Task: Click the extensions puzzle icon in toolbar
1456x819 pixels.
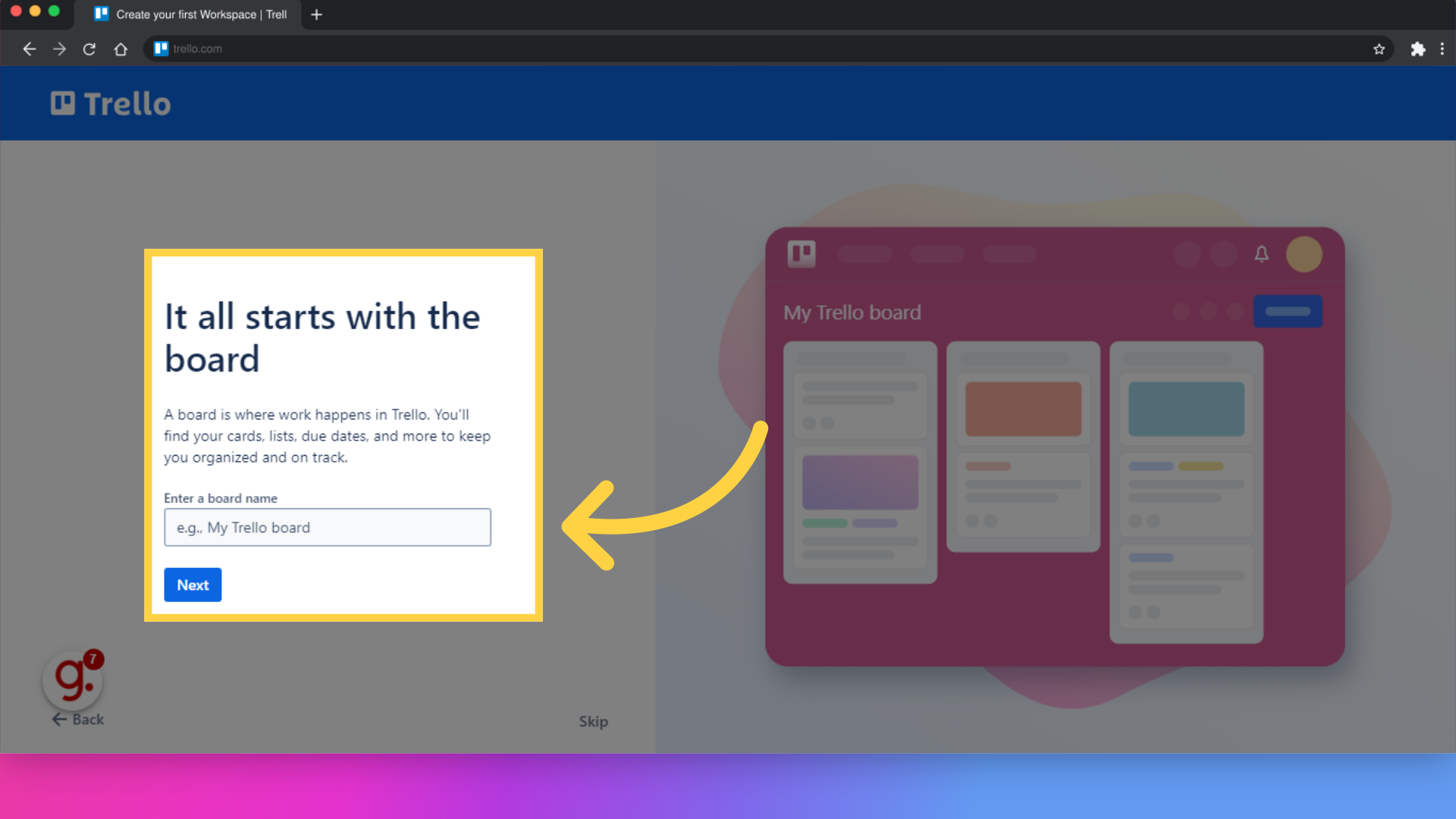Action: pos(1418,48)
